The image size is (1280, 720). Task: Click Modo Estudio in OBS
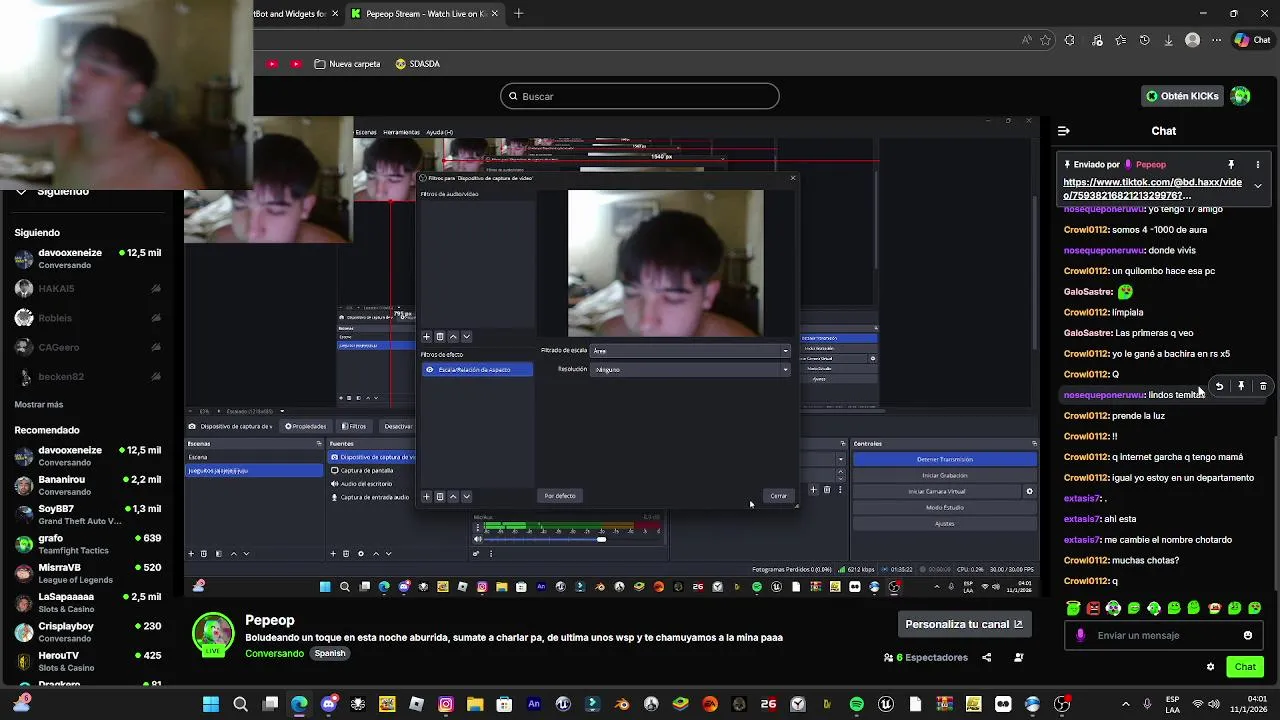point(944,508)
